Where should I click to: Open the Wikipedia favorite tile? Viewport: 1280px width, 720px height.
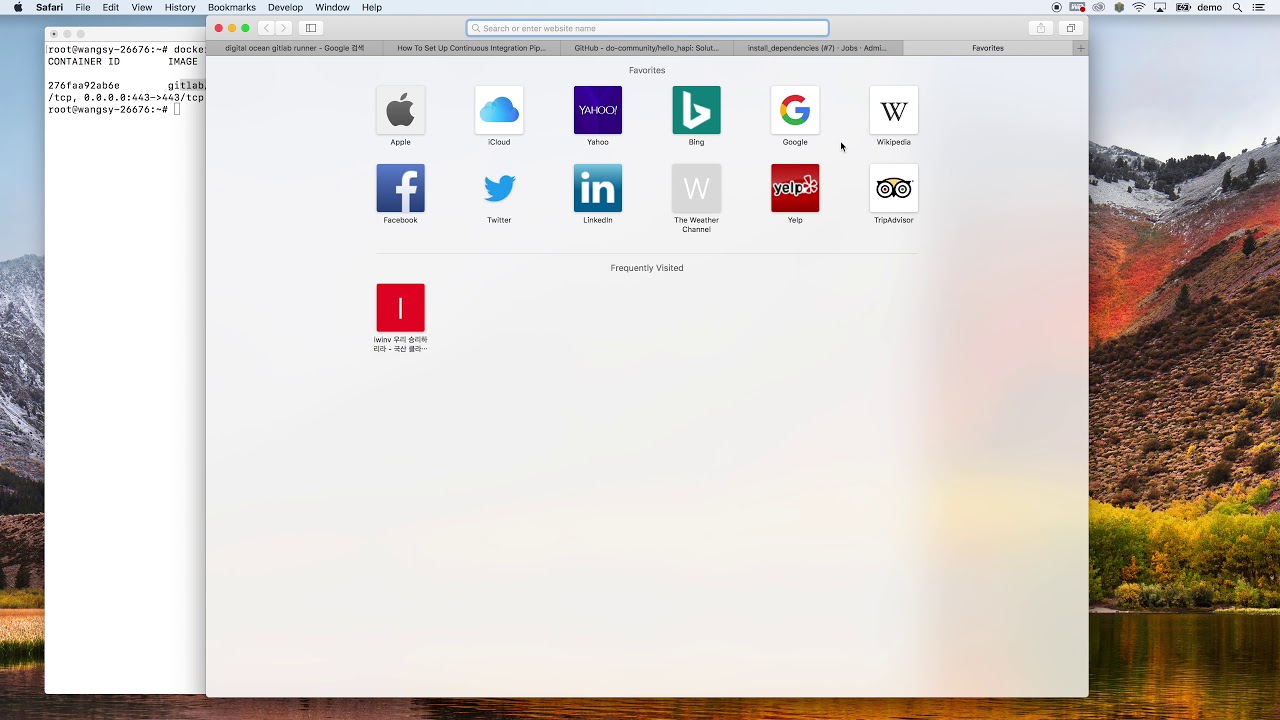[894, 110]
